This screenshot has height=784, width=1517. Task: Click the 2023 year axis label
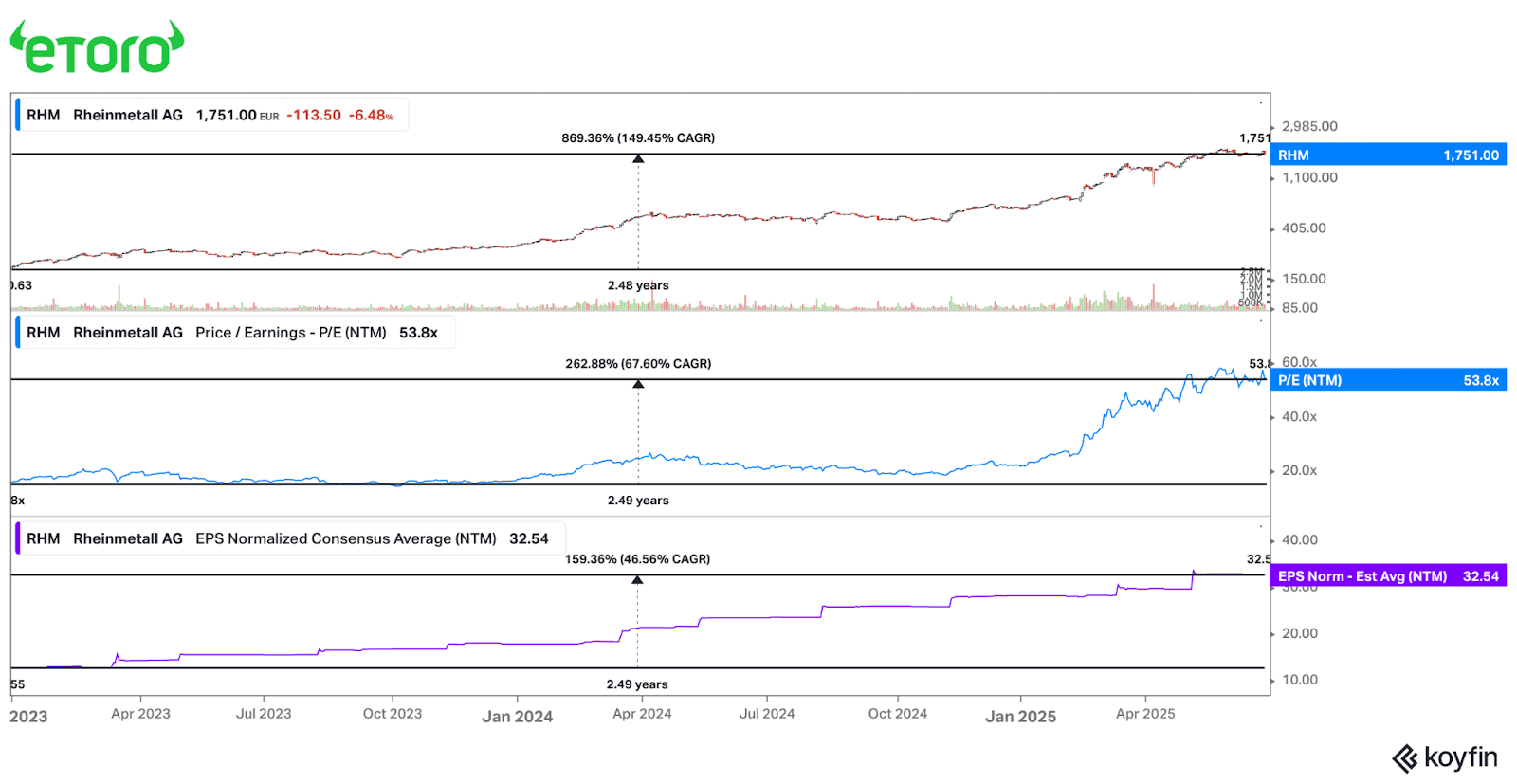tap(28, 717)
